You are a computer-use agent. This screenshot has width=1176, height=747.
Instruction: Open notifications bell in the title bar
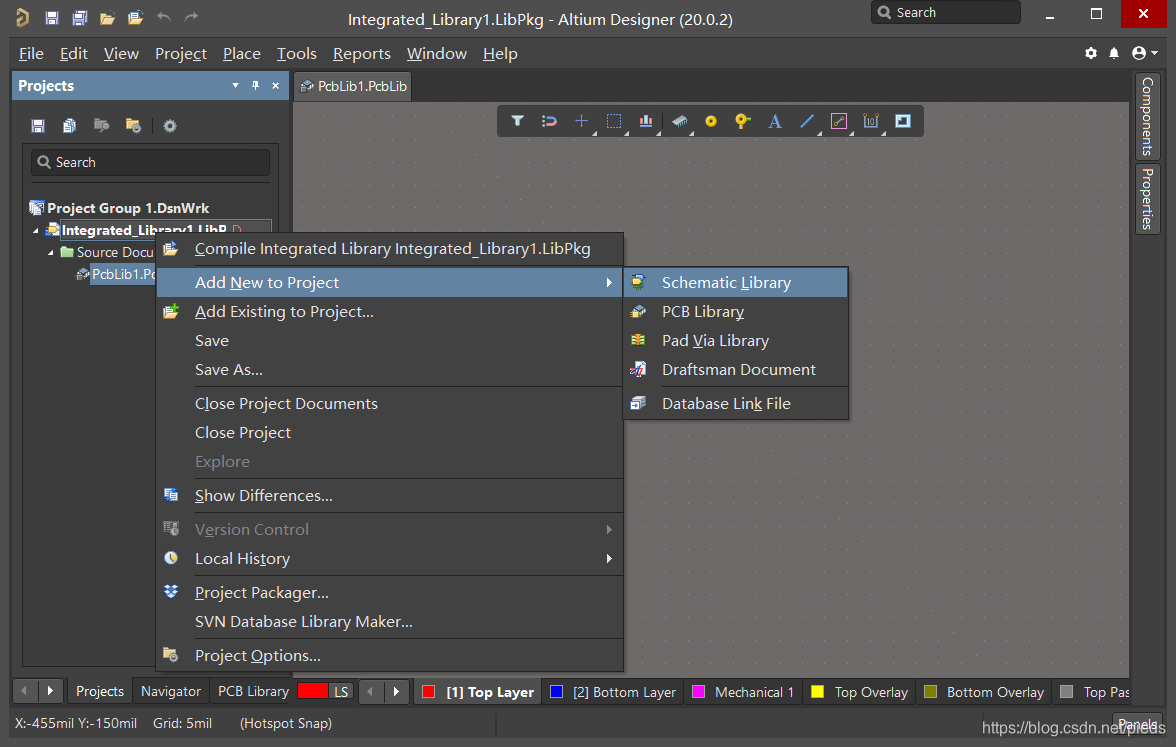coord(1115,53)
